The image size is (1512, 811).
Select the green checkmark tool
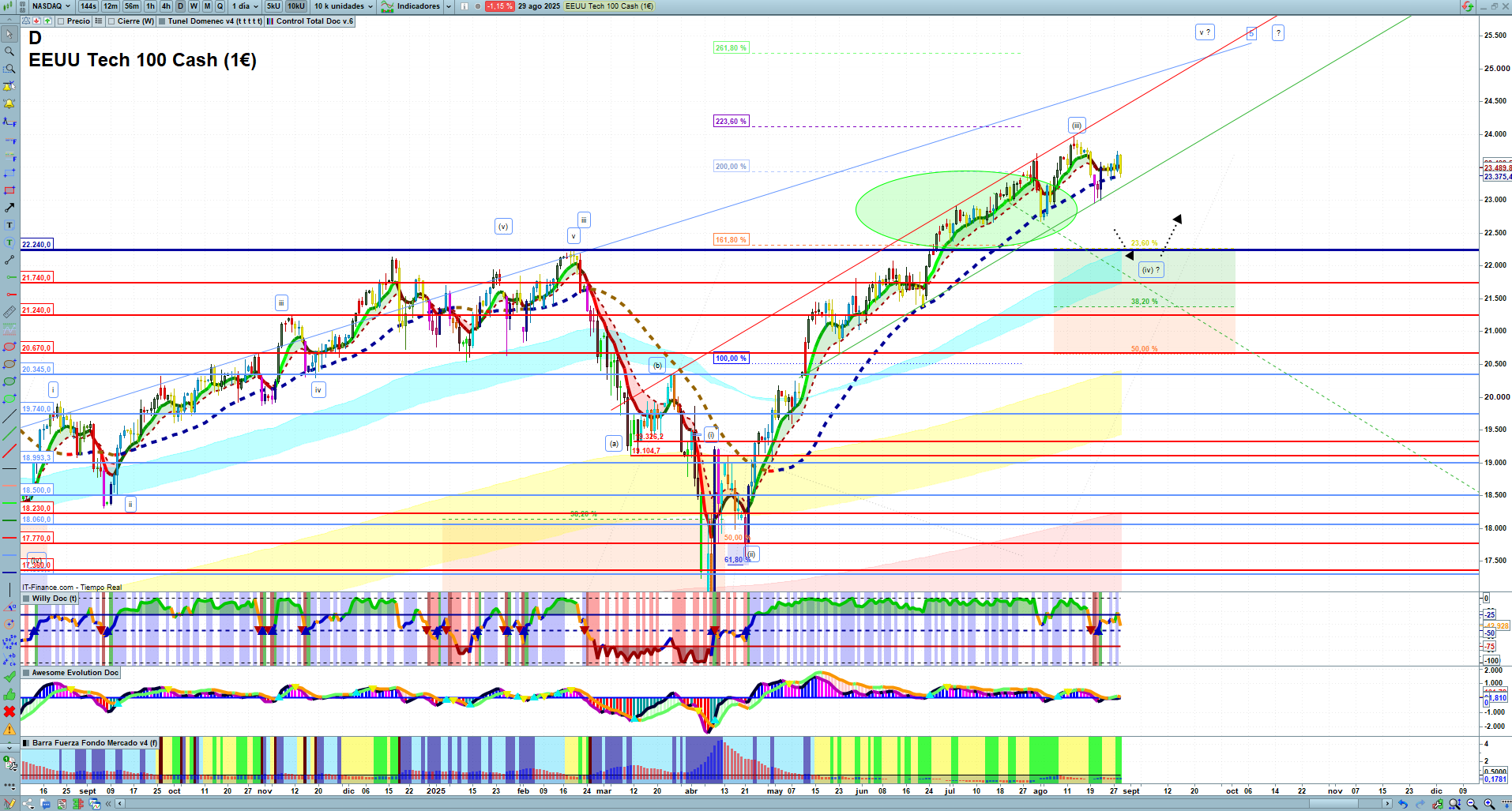tap(9, 677)
